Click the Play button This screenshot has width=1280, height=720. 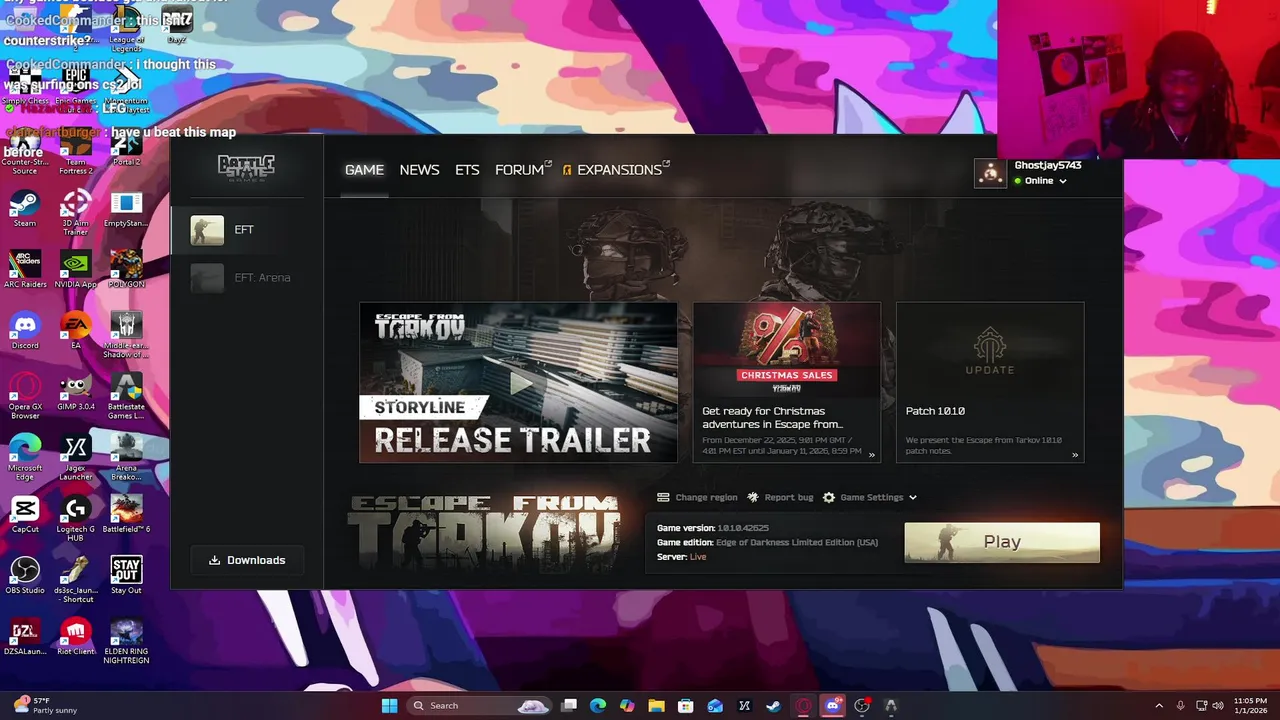coord(1002,542)
